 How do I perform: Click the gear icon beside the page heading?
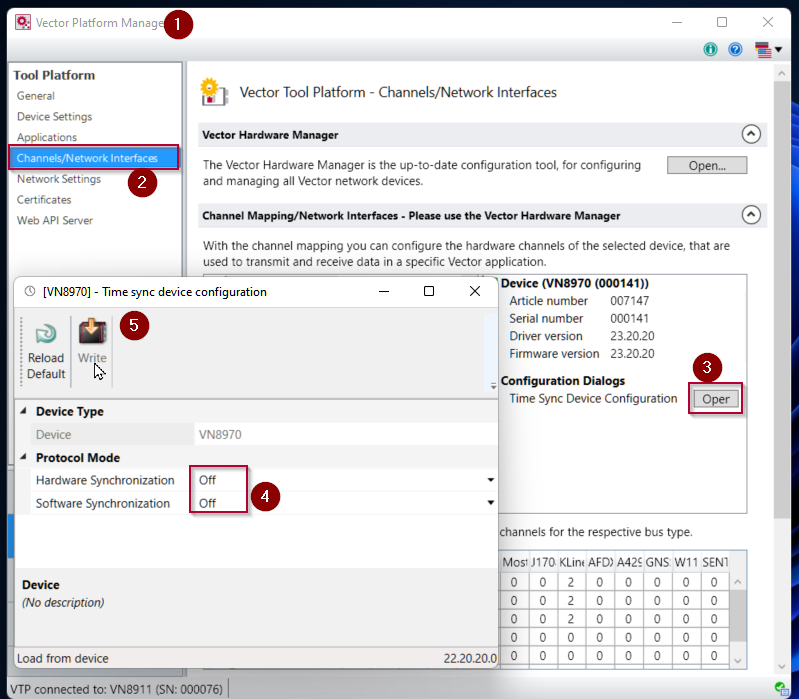(212, 92)
